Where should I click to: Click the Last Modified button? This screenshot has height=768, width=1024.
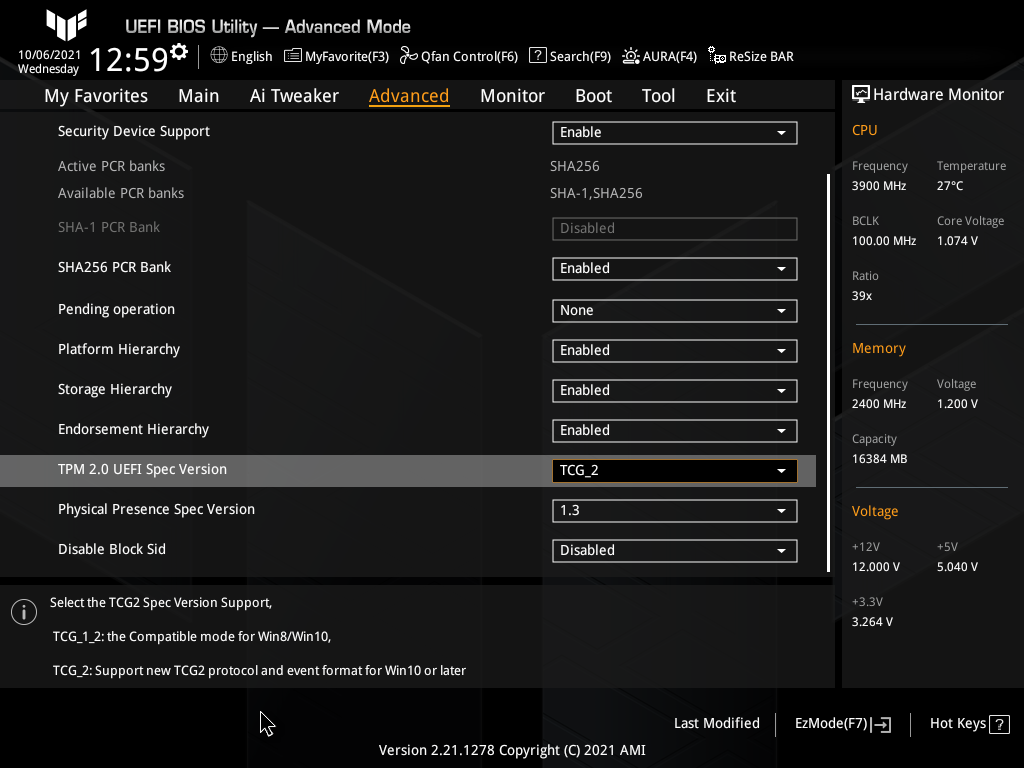point(716,723)
